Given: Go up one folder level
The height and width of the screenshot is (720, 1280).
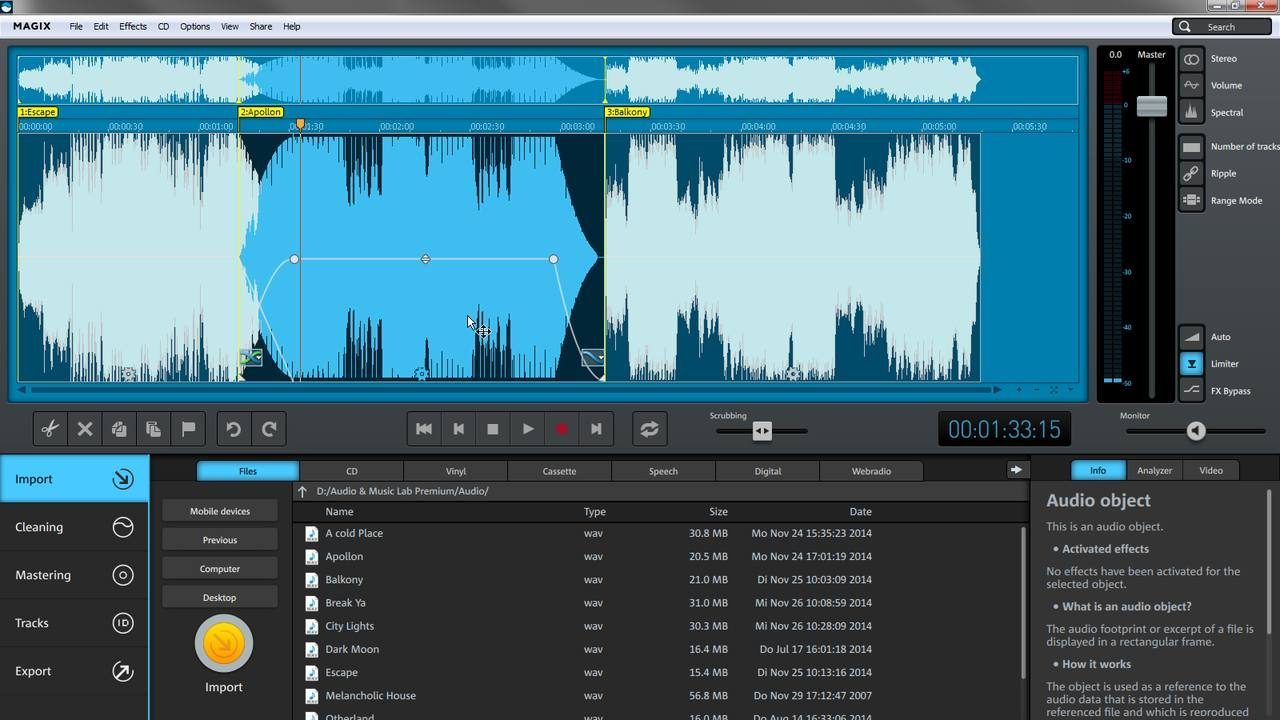Looking at the screenshot, I should pyautogui.click(x=302, y=491).
